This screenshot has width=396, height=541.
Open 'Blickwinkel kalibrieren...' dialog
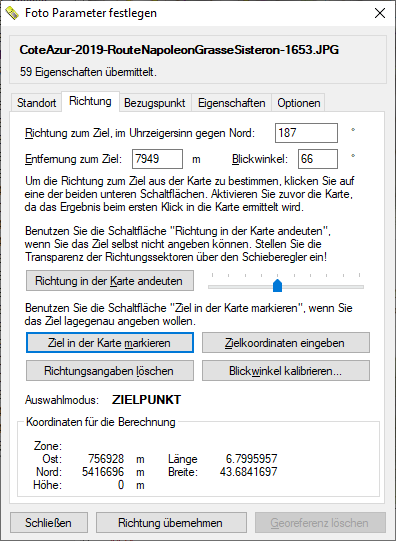[286, 371]
